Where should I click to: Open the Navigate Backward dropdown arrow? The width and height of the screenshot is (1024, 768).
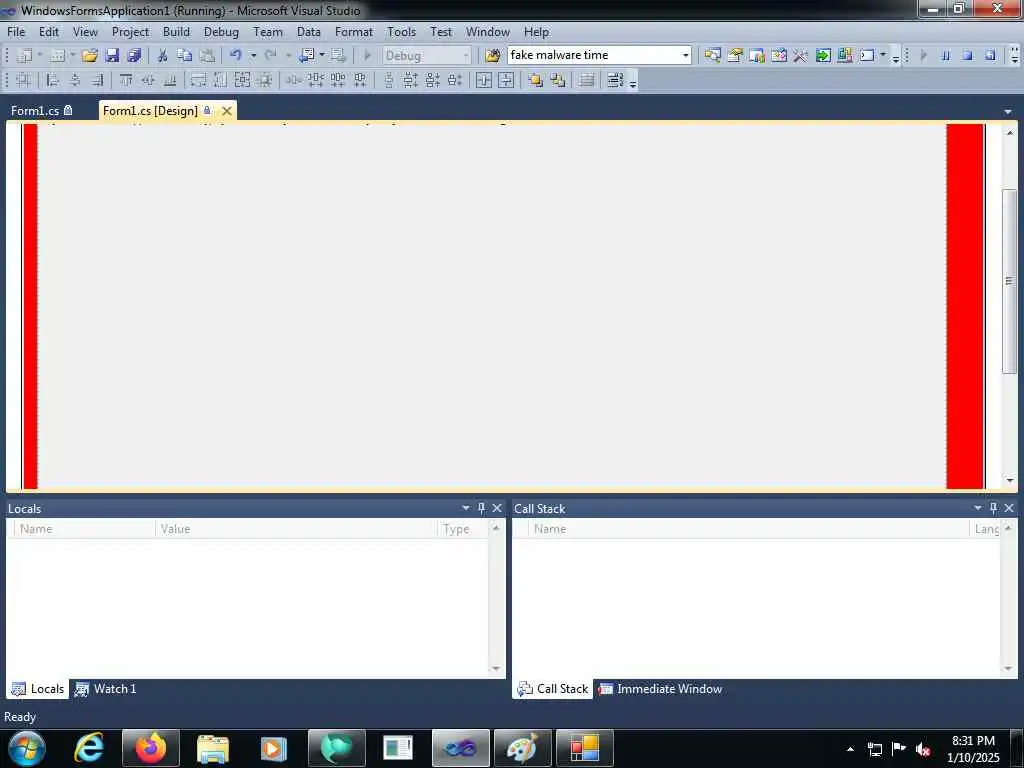321,56
